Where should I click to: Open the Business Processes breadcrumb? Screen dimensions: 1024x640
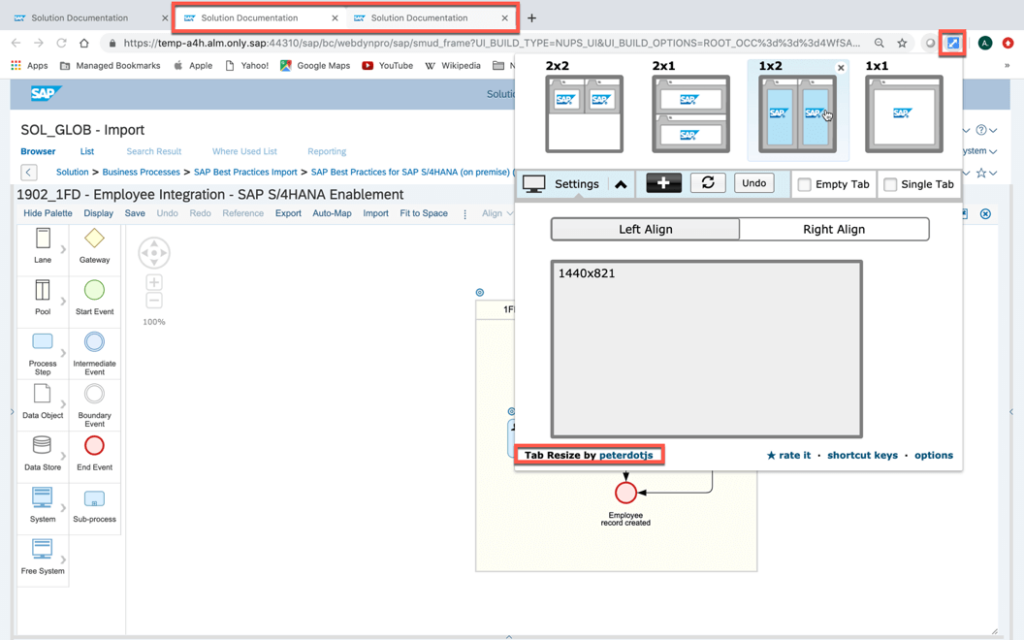point(141,172)
